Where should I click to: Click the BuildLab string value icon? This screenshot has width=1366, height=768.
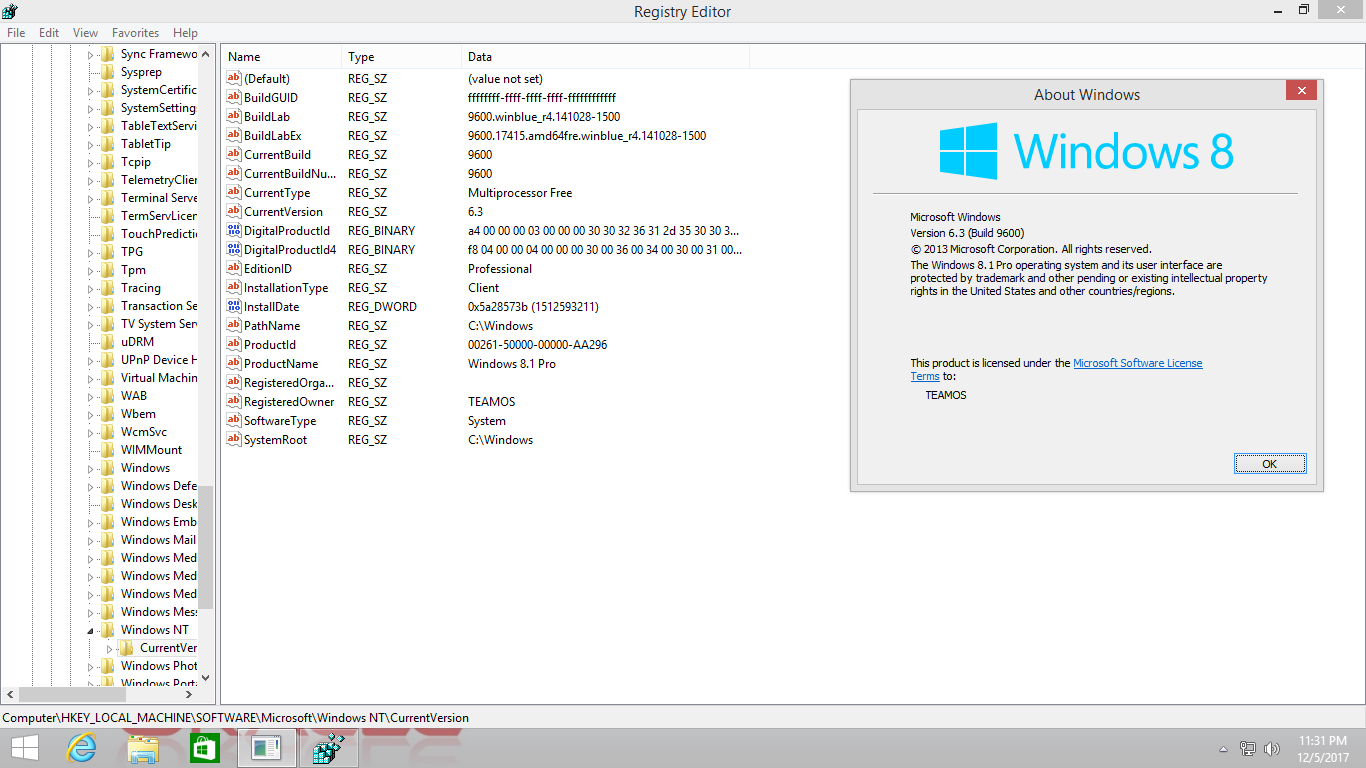pos(234,117)
